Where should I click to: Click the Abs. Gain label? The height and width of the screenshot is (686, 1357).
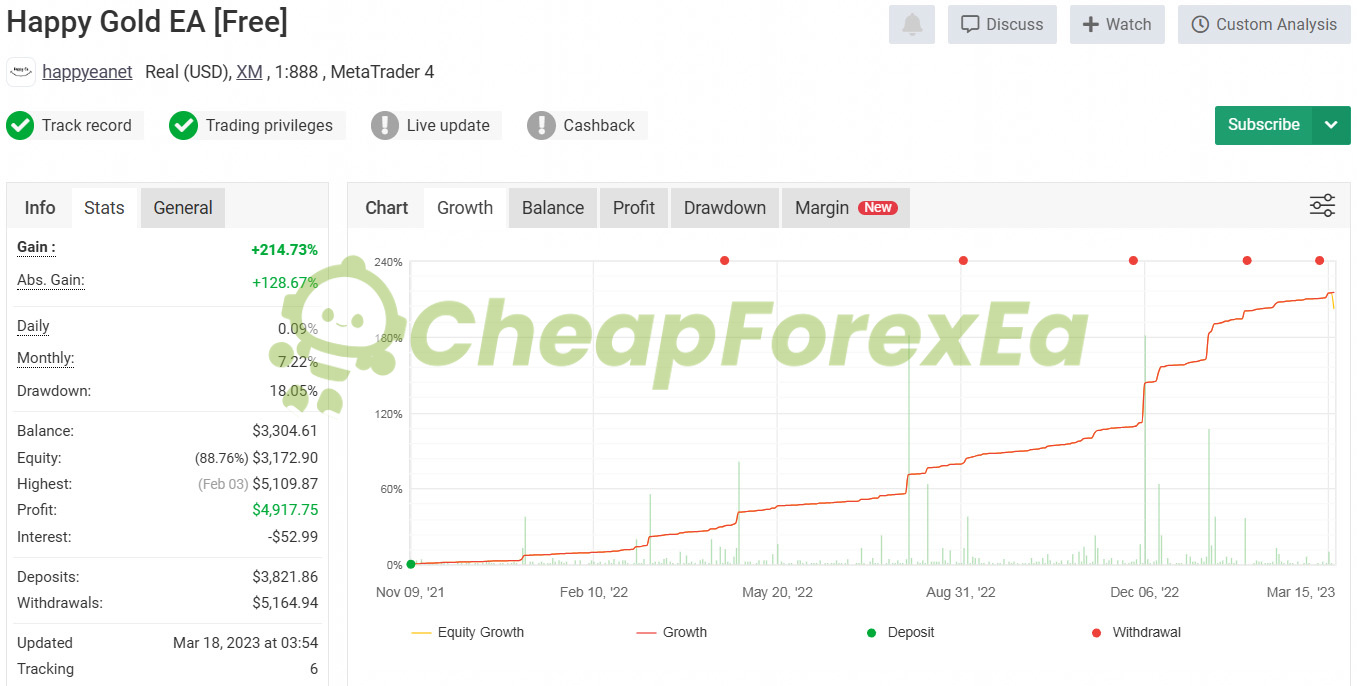point(51,280)
